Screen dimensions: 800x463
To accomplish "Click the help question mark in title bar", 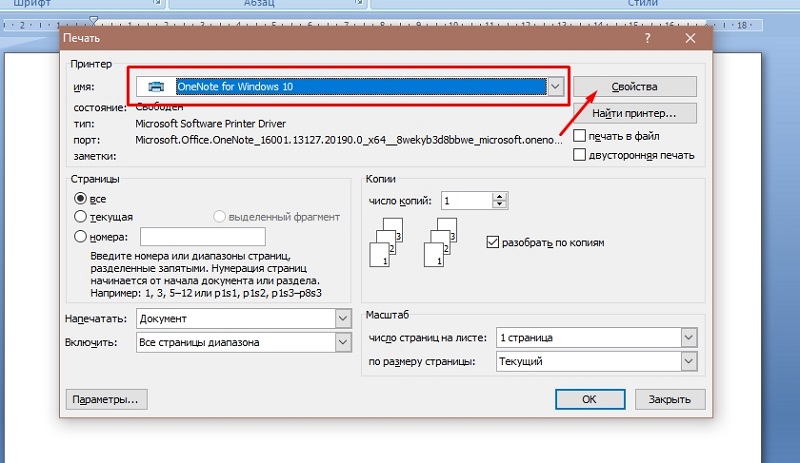I will [x=649, y=38].
